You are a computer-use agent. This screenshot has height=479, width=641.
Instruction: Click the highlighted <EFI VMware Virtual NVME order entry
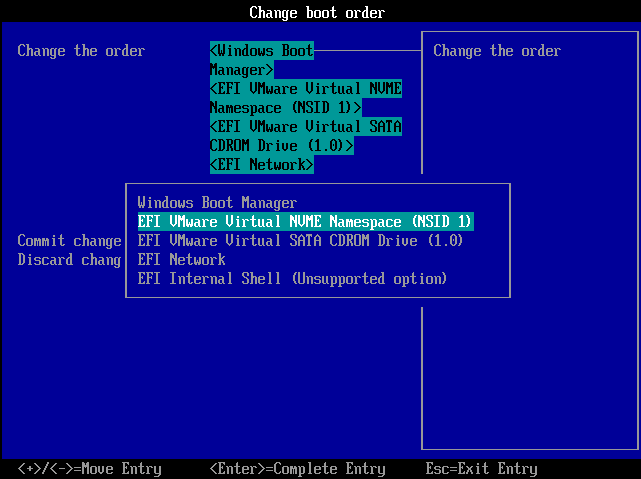click(x=306, y=98)
